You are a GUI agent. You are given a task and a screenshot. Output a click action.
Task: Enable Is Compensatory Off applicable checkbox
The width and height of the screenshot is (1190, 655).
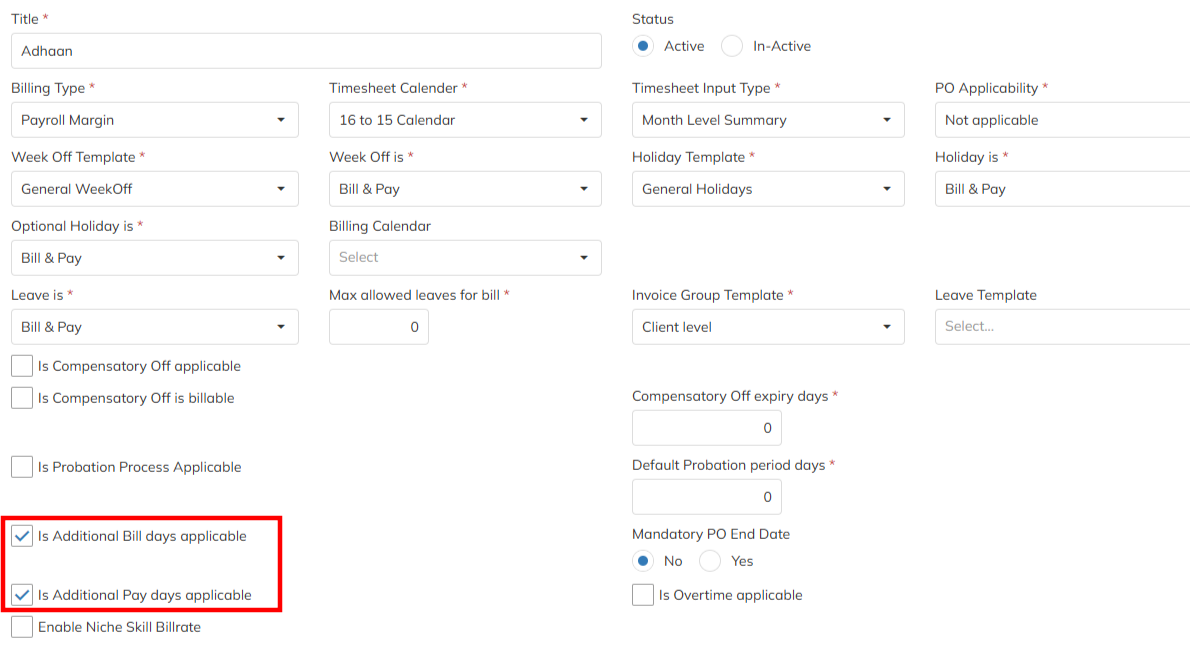(22, 366)
